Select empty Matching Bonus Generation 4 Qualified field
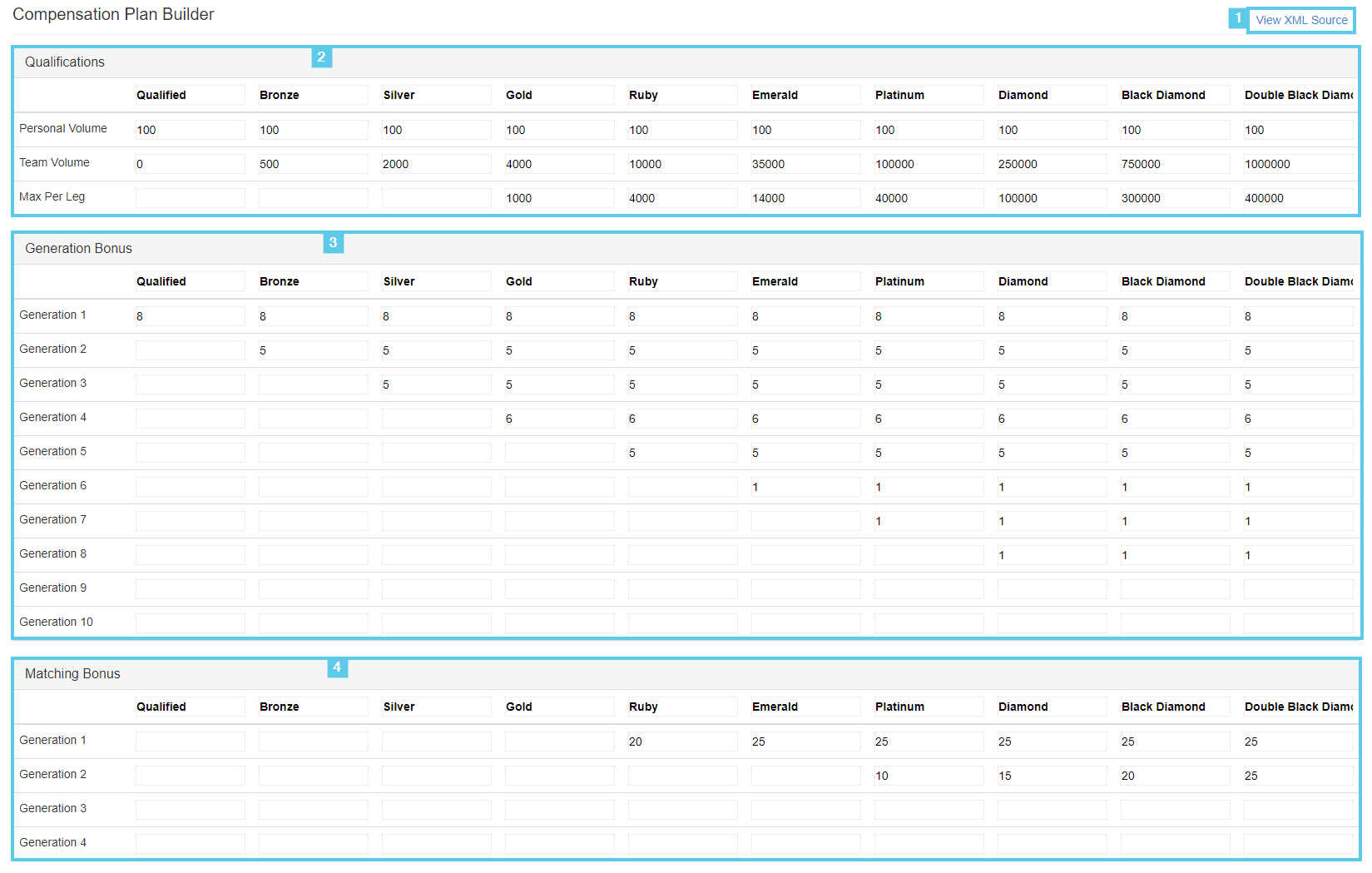This screenshot has height=873, width=1372. tap(191, 844)
